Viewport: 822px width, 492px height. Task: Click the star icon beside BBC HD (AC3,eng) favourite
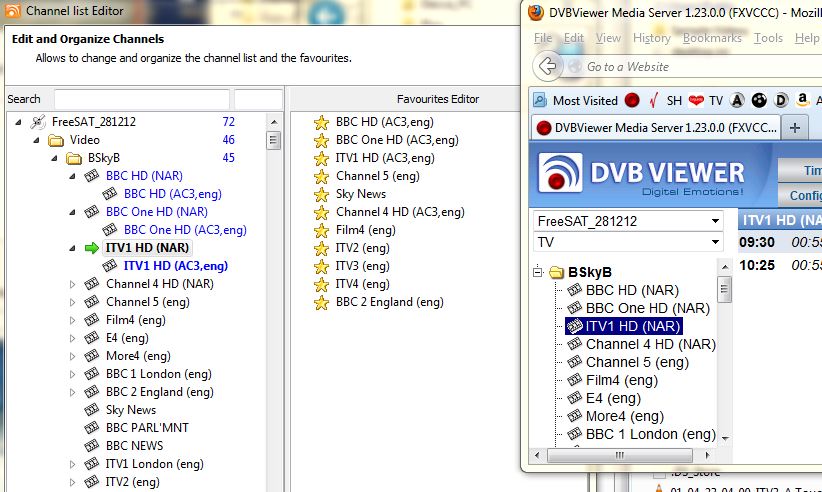pyautogui.click(x=321, y=123)
